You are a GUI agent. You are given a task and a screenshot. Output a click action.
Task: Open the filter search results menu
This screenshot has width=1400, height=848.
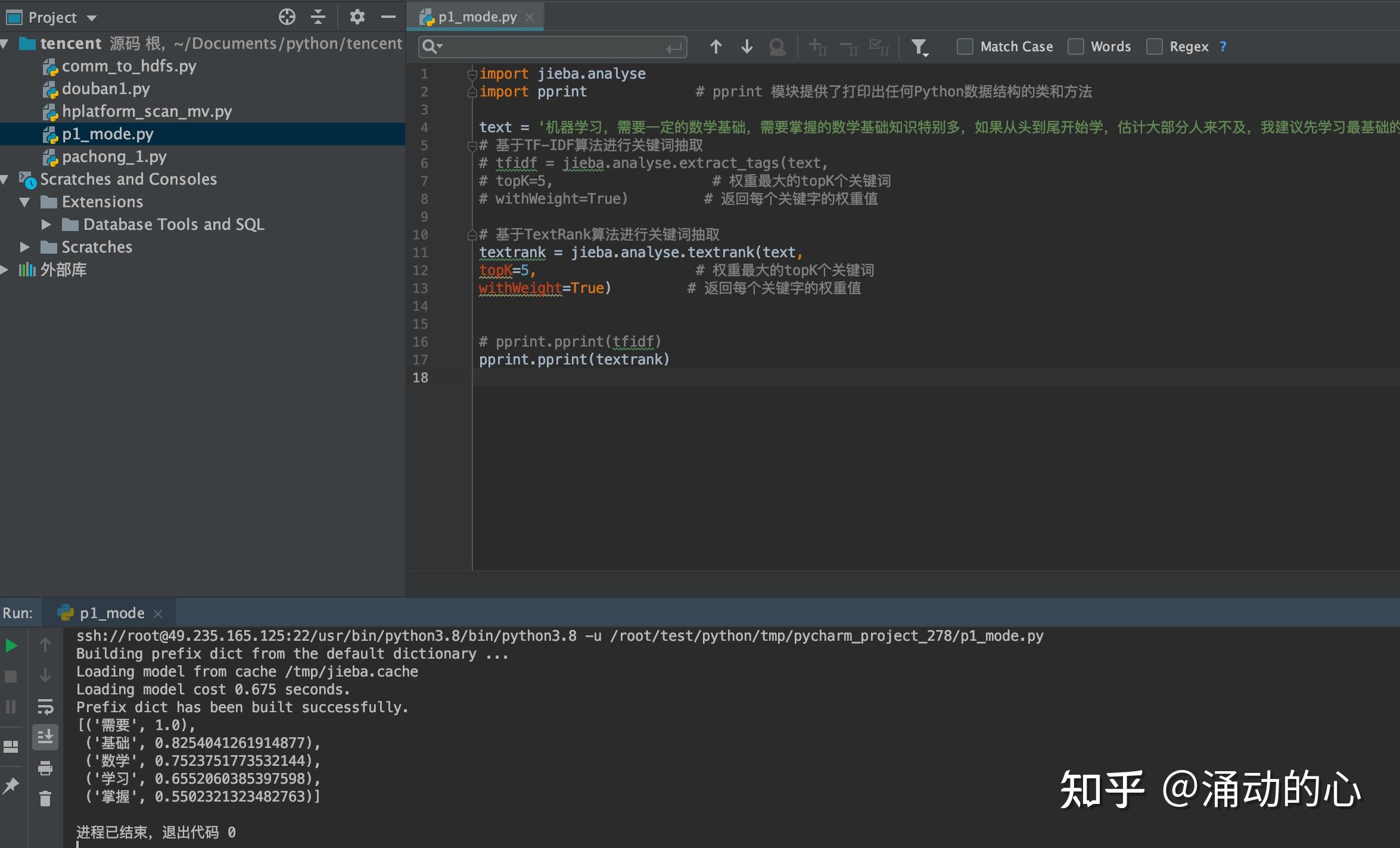(919, 46)
